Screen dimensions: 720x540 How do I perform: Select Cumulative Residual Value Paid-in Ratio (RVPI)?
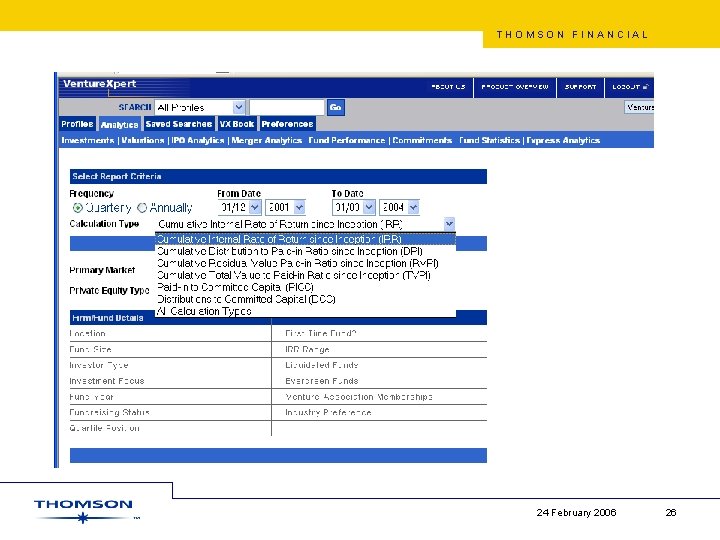[x=305, y=263]
